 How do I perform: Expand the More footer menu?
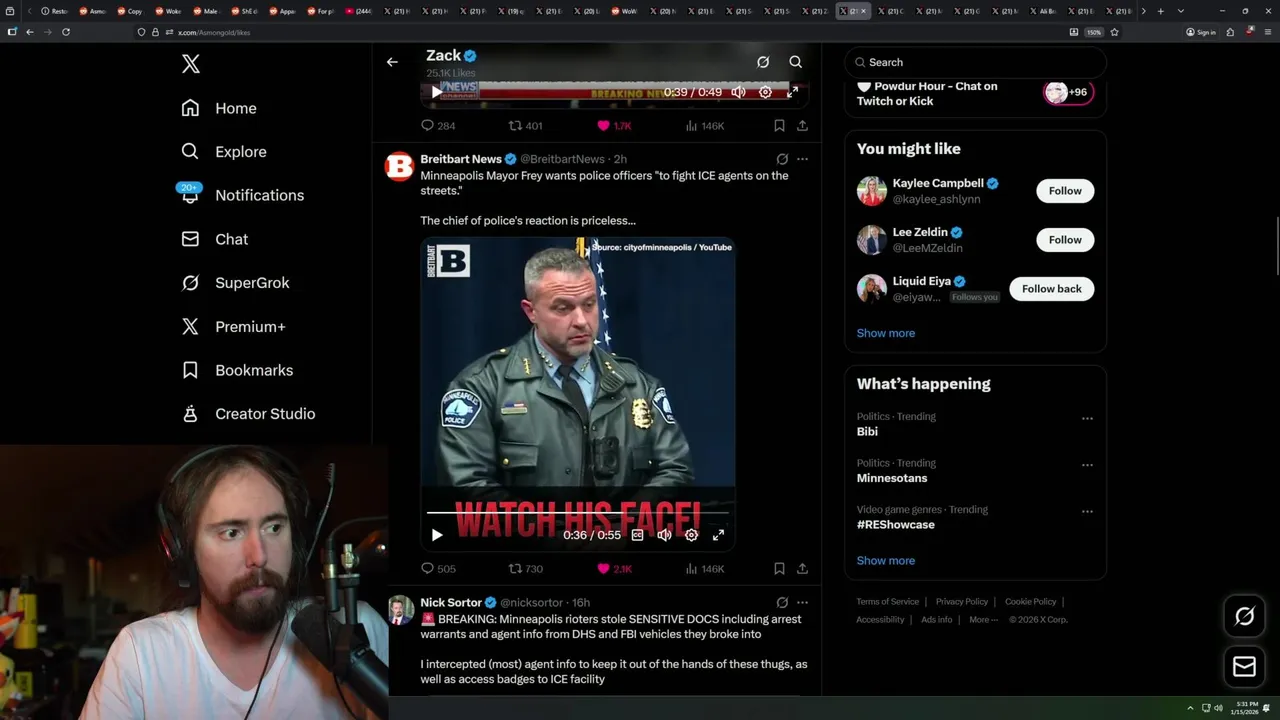(983, 620)
